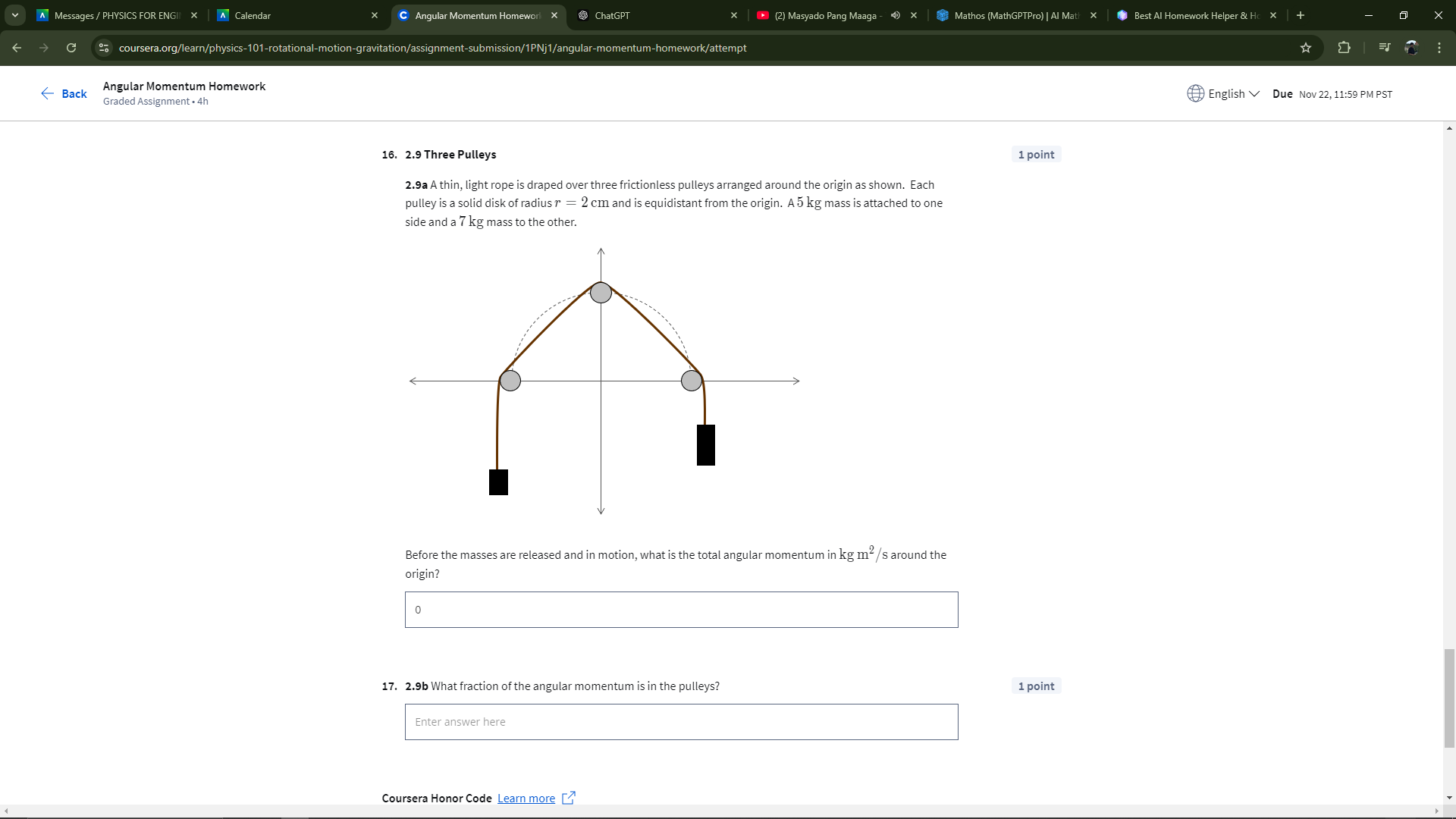
Task: Open a new browser tab
Action: (1301, 15)
